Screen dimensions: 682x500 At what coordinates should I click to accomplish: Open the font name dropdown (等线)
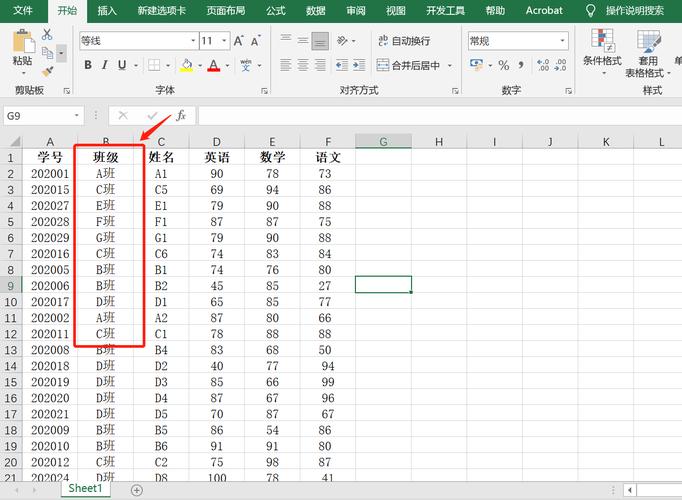click(x=193, y=41)
